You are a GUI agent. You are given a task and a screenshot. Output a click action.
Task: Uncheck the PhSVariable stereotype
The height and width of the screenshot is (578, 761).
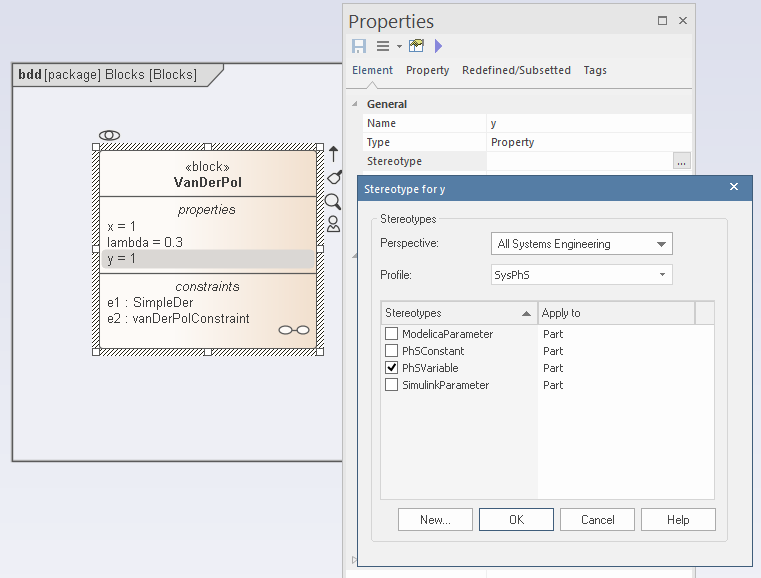[x=392, y=368]
